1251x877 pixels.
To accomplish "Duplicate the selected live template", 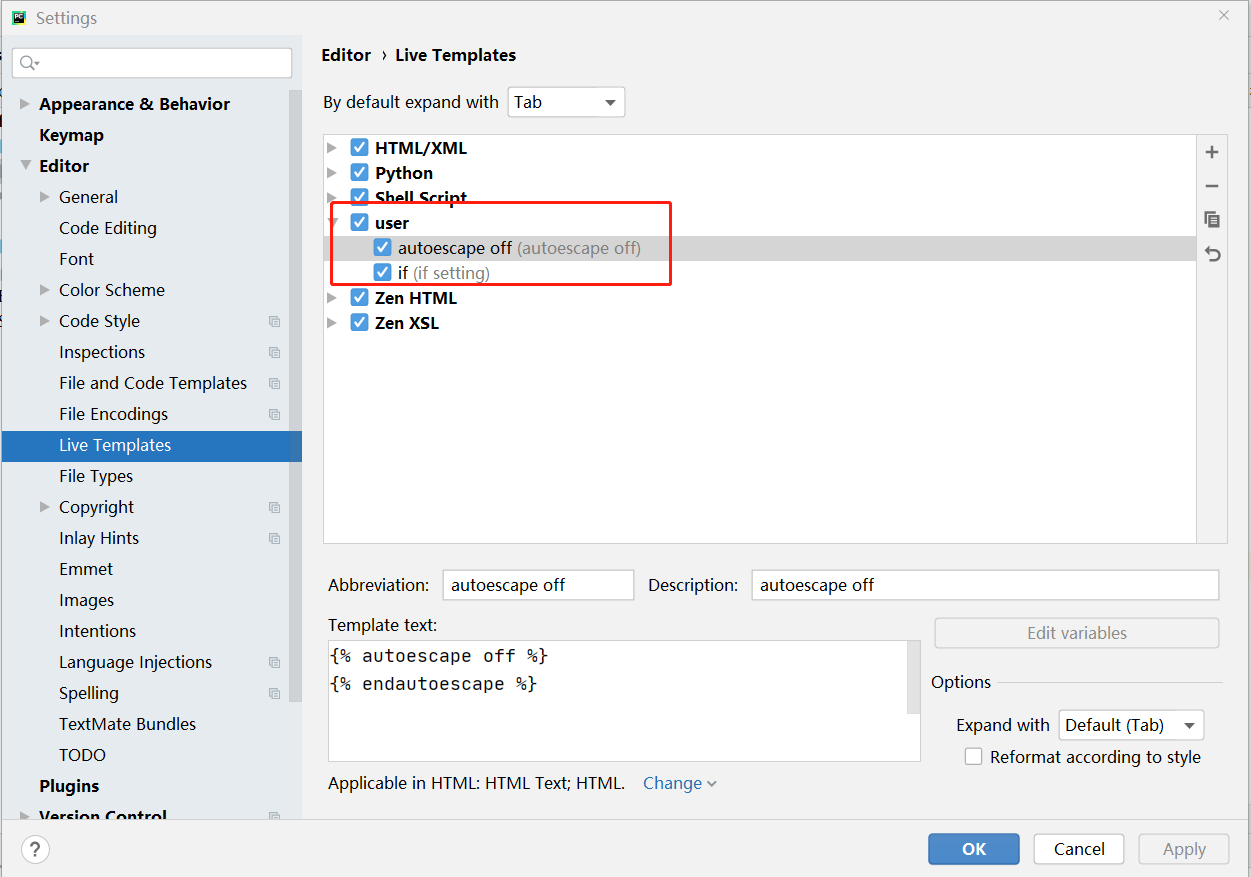I will click(1211, 219).
